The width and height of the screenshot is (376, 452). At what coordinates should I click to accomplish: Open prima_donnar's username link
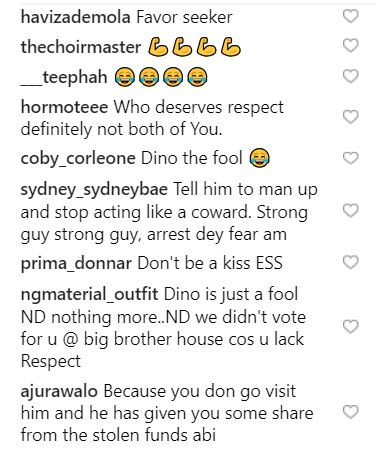click(76, 264)
